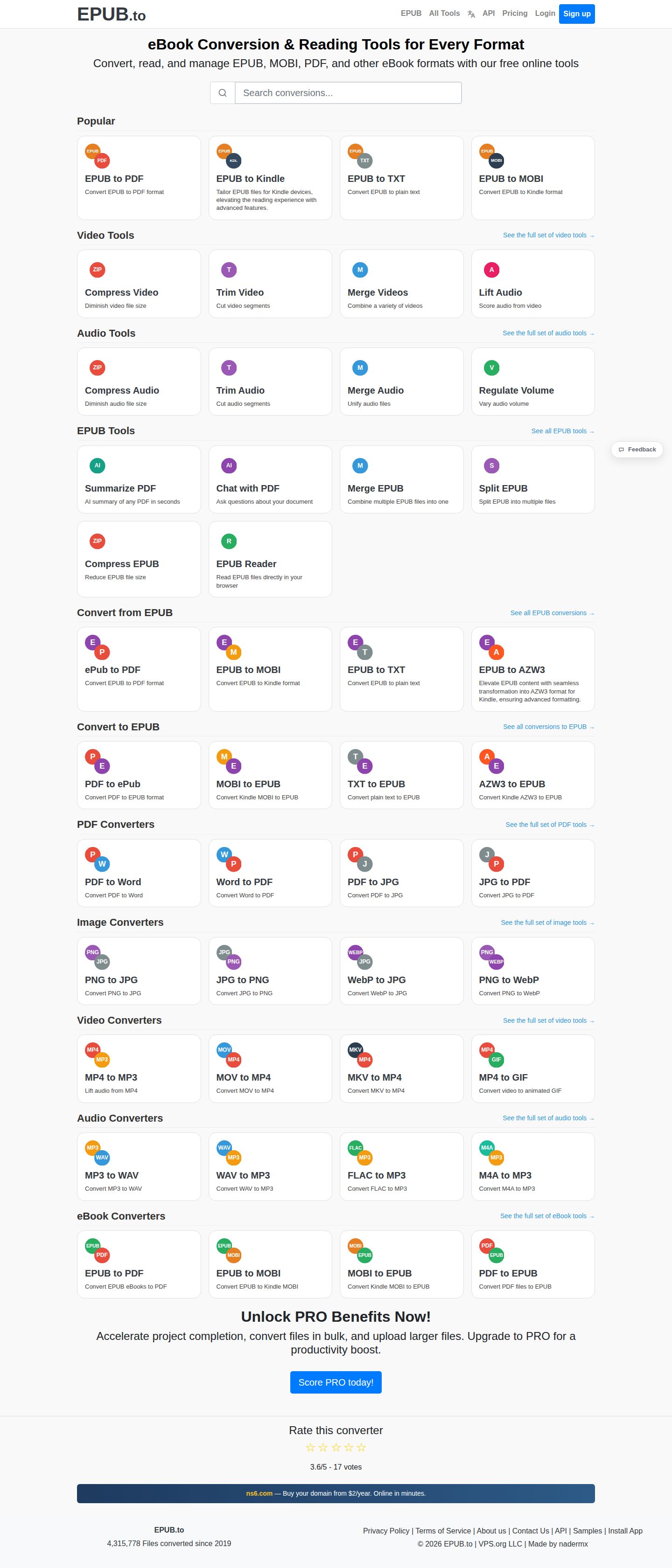The width and height of the screenshot is (672, 1568).
Task: Click the ZIP icon on Compress Audio card
Action: [98, 368]
